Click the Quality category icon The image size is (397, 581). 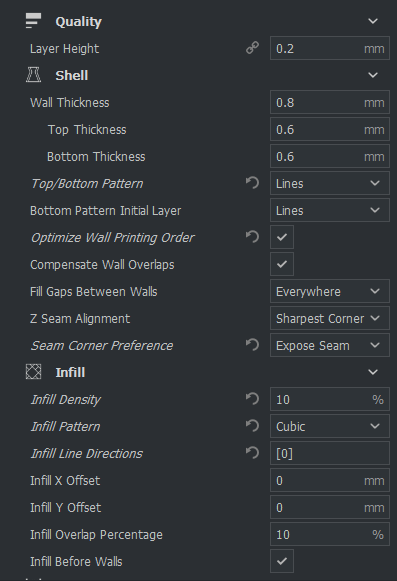pyautogui.click(x=33, y=21)
